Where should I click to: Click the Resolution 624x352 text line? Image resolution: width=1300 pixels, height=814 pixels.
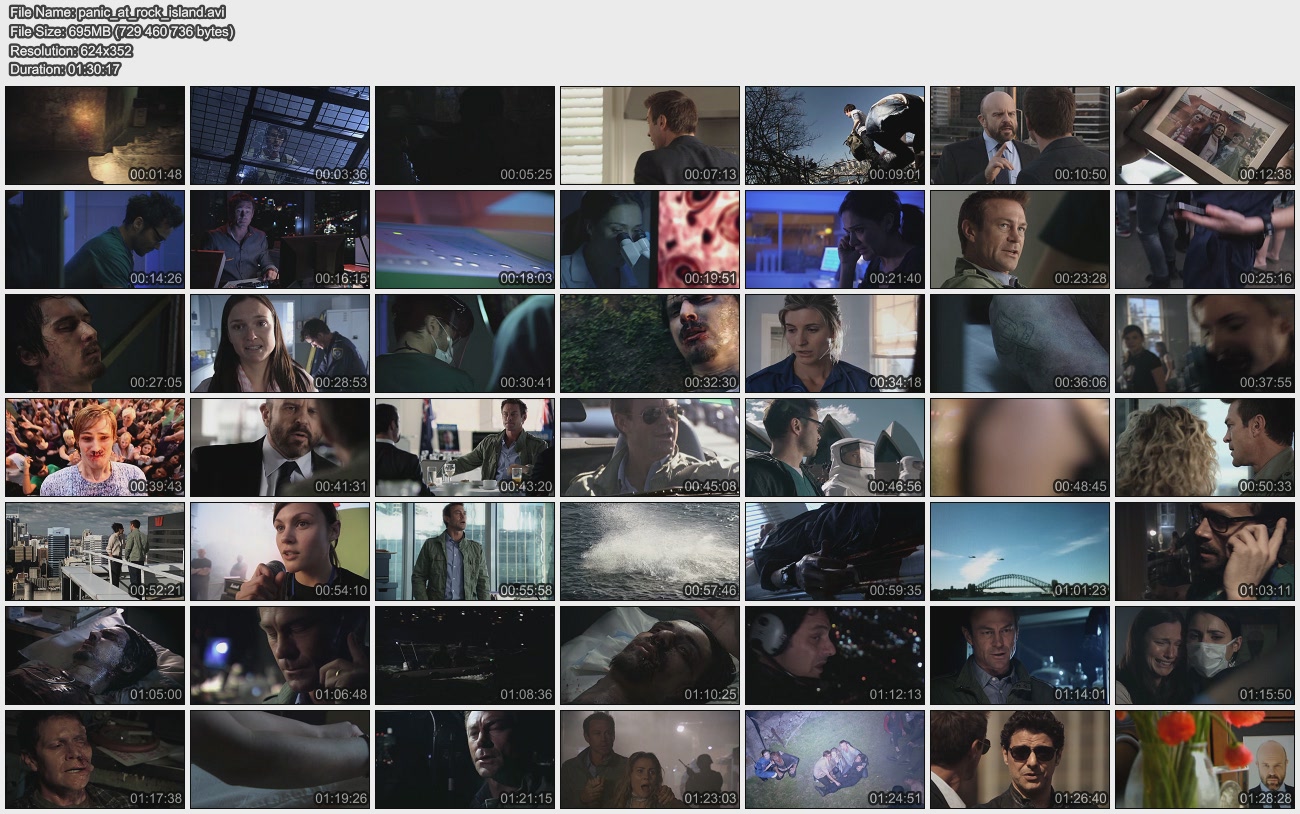click(70, 50)
